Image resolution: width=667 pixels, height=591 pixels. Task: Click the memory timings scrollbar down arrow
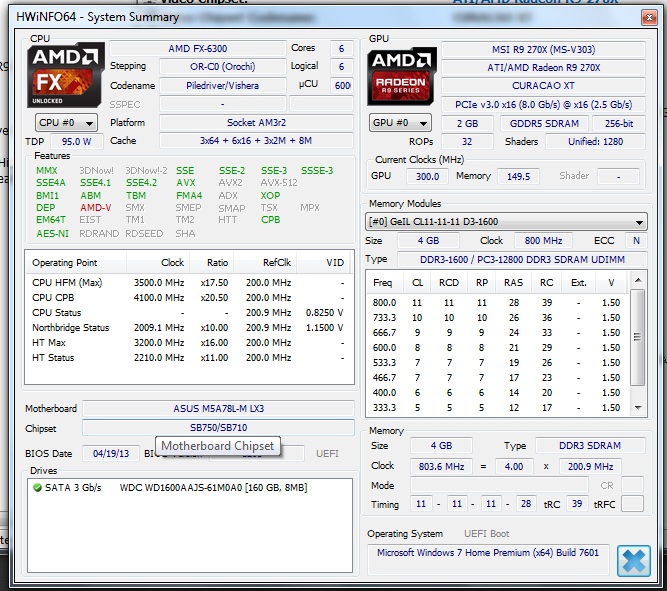click(638, 408)
